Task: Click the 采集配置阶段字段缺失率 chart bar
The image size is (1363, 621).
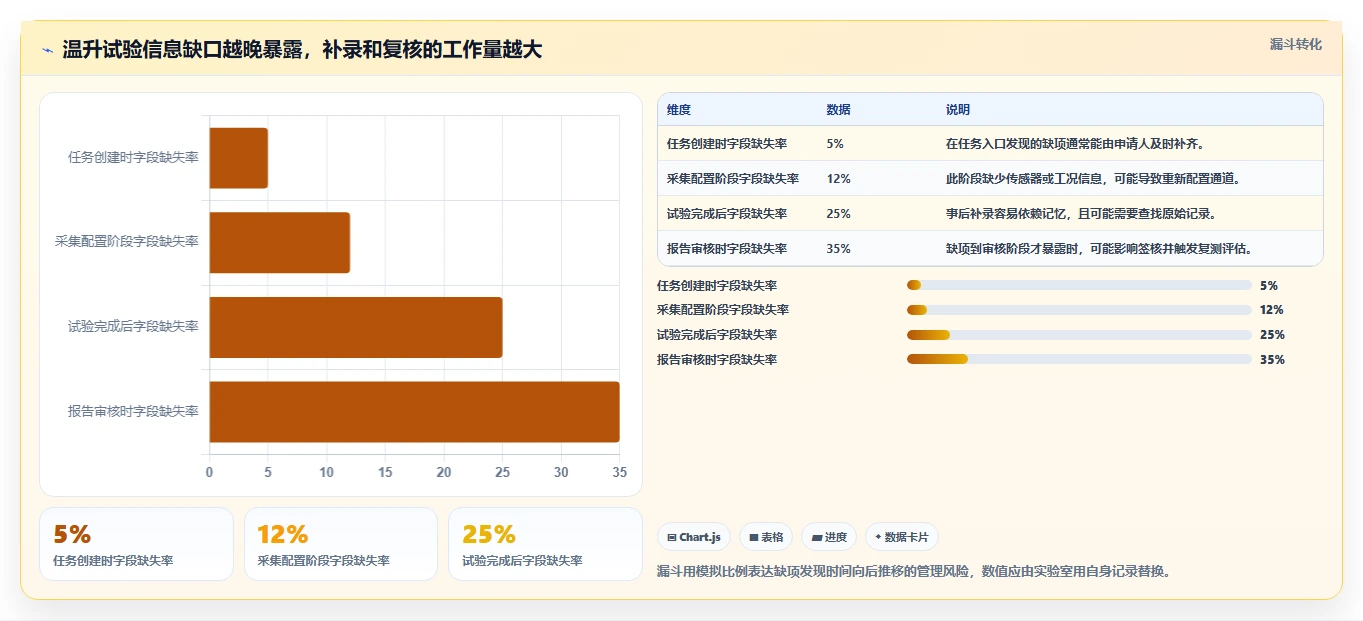Action: (279, 242)
